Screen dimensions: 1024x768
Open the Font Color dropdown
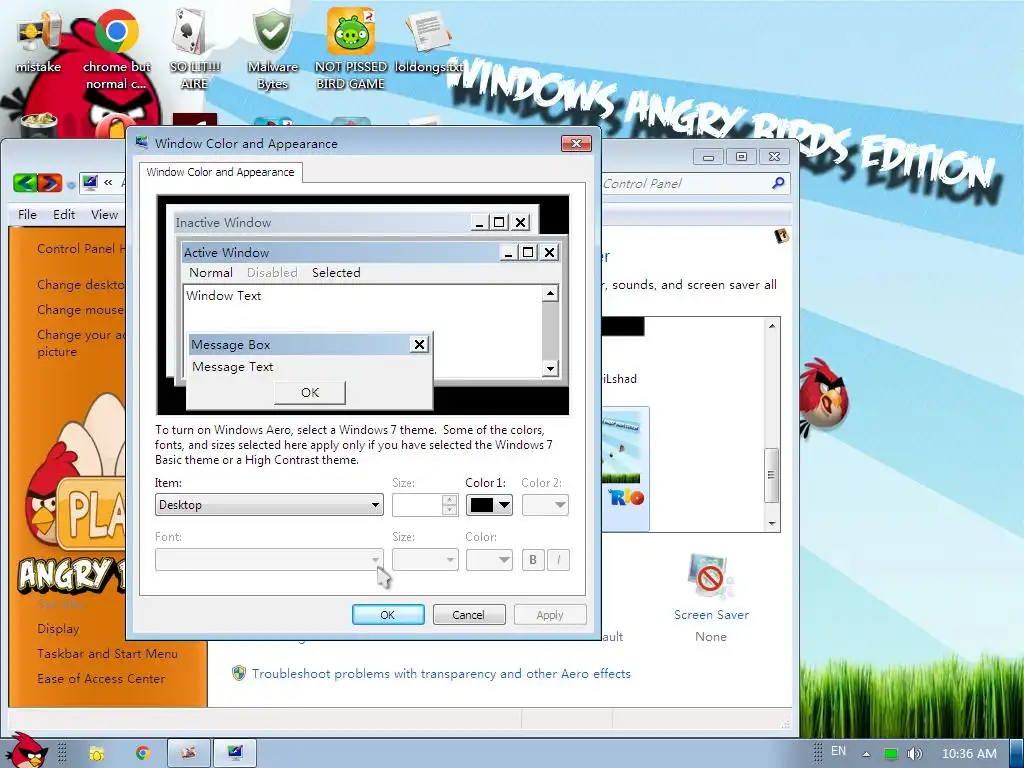click(x=489, y=560)
